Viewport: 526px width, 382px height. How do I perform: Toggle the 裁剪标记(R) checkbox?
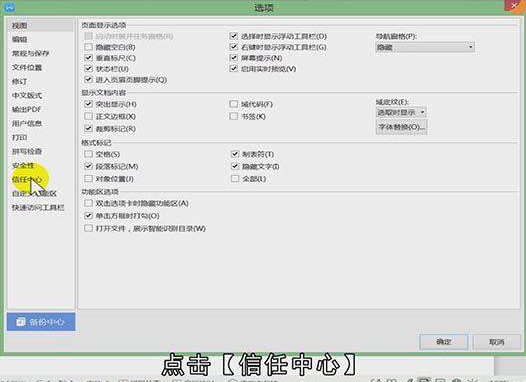(88, 128)
